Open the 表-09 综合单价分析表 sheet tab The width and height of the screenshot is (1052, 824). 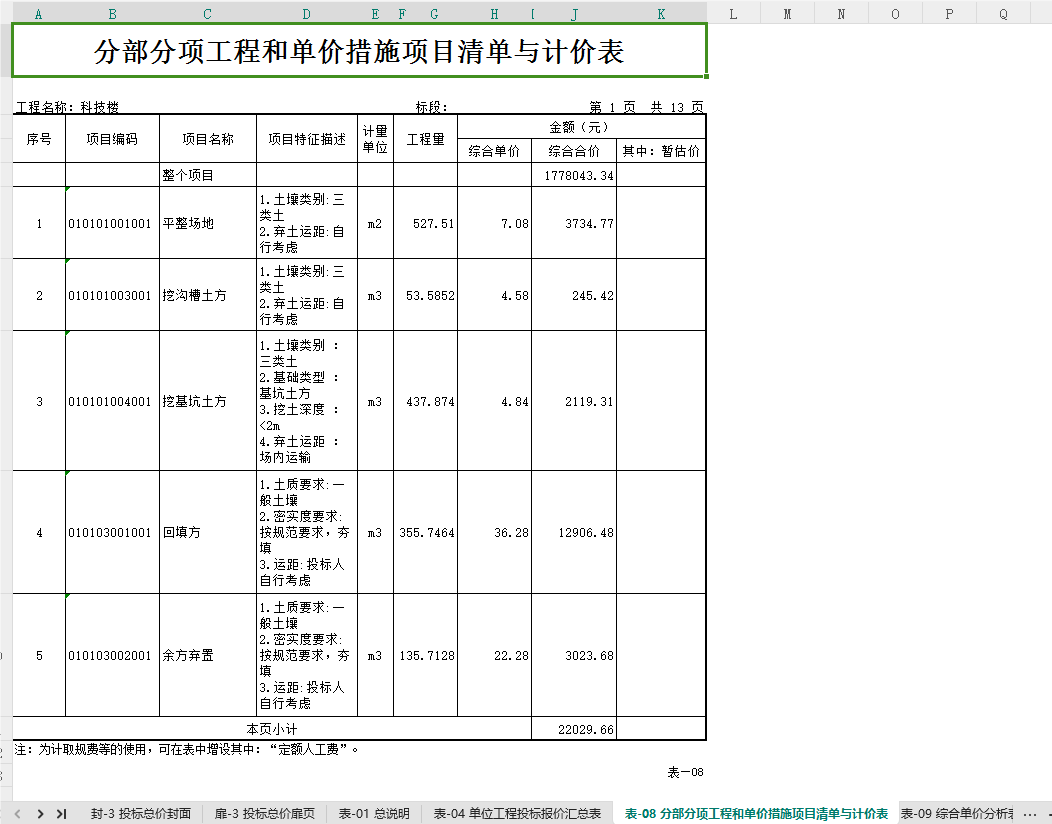coord(957,814)
